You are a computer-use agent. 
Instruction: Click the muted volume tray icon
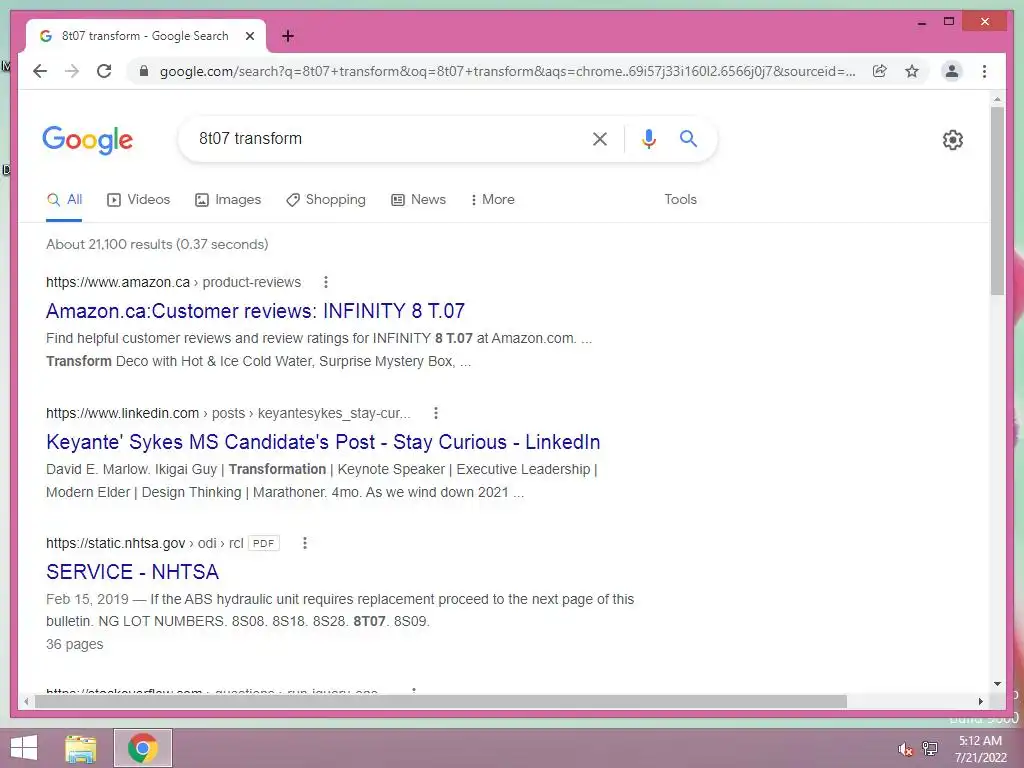point(905,749)
